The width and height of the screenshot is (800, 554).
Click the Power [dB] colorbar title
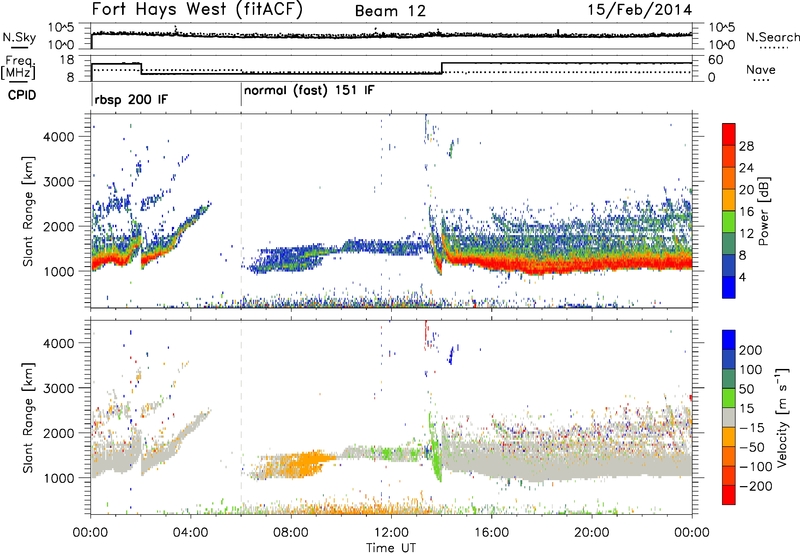point(763,211)
